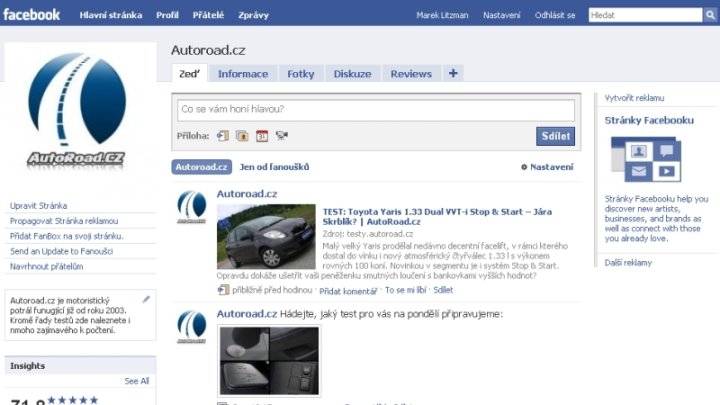Click the Zdroj: testy.autoroad.cz text
The width and height of the screenshot is (720, 405).
point(367,234)
